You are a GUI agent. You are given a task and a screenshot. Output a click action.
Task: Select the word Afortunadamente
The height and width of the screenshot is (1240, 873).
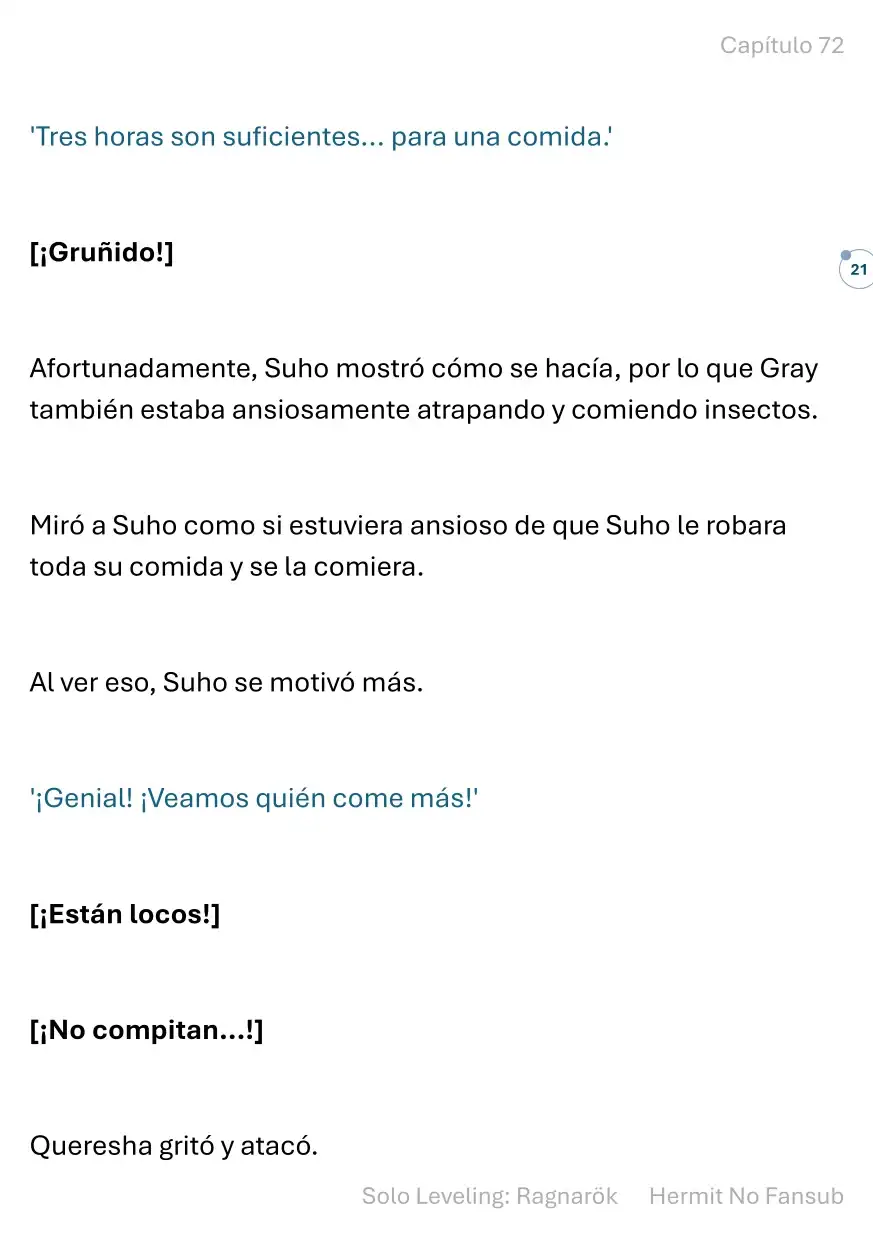(146, 369)
